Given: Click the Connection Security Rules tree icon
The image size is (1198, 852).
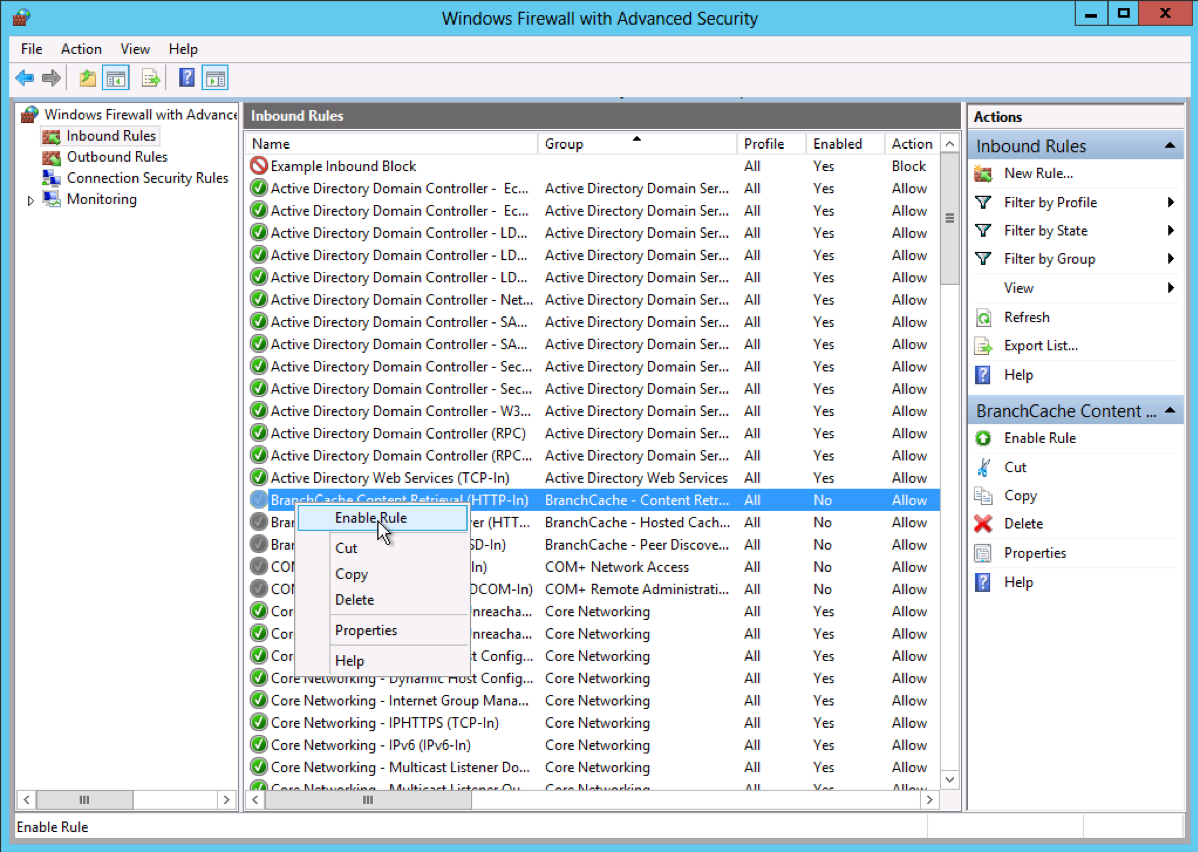Looking at the screenshot, I should (x=51, y=178).
